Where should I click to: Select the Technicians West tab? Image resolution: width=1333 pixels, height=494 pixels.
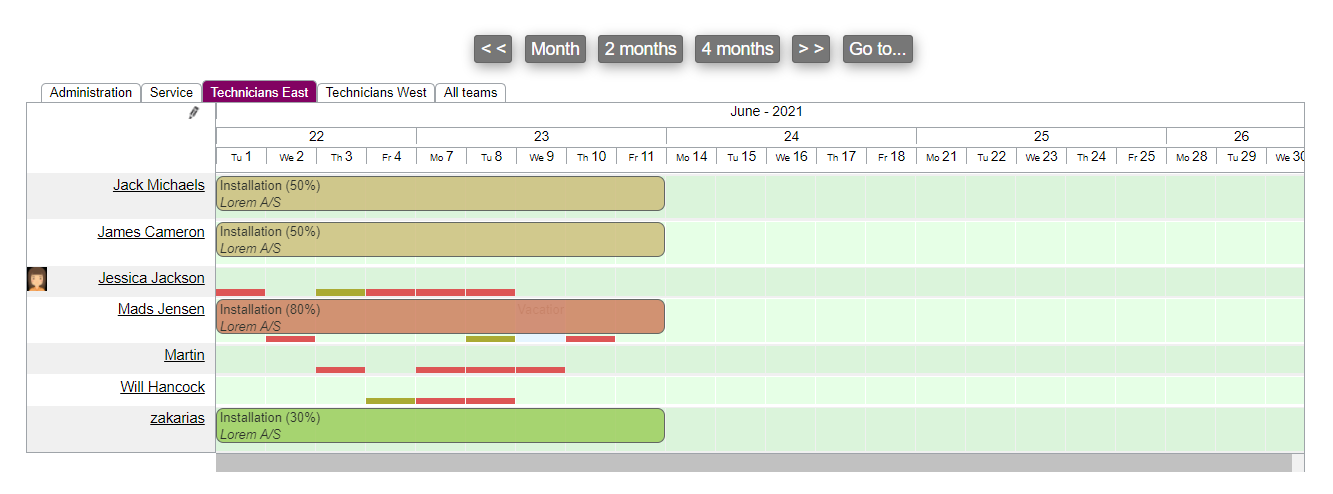(376, 92)
